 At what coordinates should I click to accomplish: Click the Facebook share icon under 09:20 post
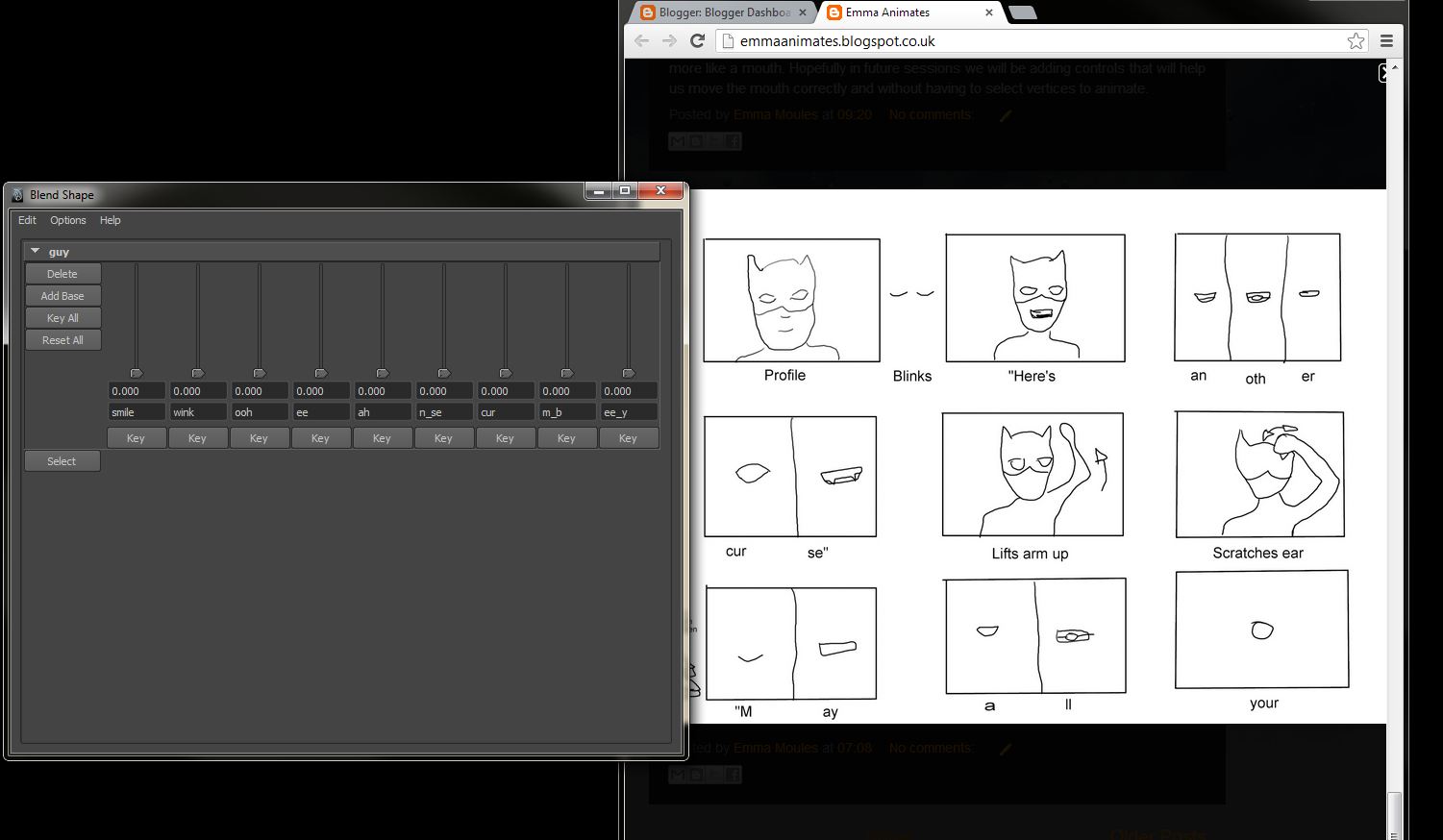(734, 141)
